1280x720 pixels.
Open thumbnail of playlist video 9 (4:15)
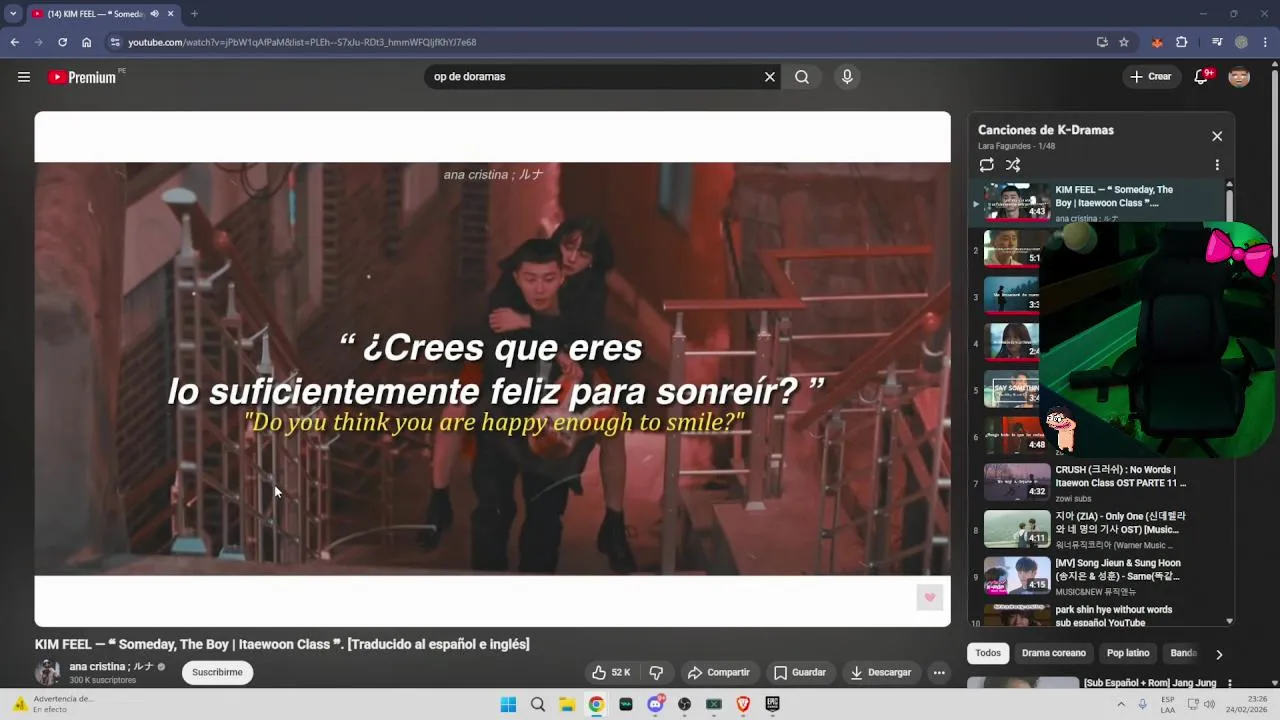[x=1017, y=576]
